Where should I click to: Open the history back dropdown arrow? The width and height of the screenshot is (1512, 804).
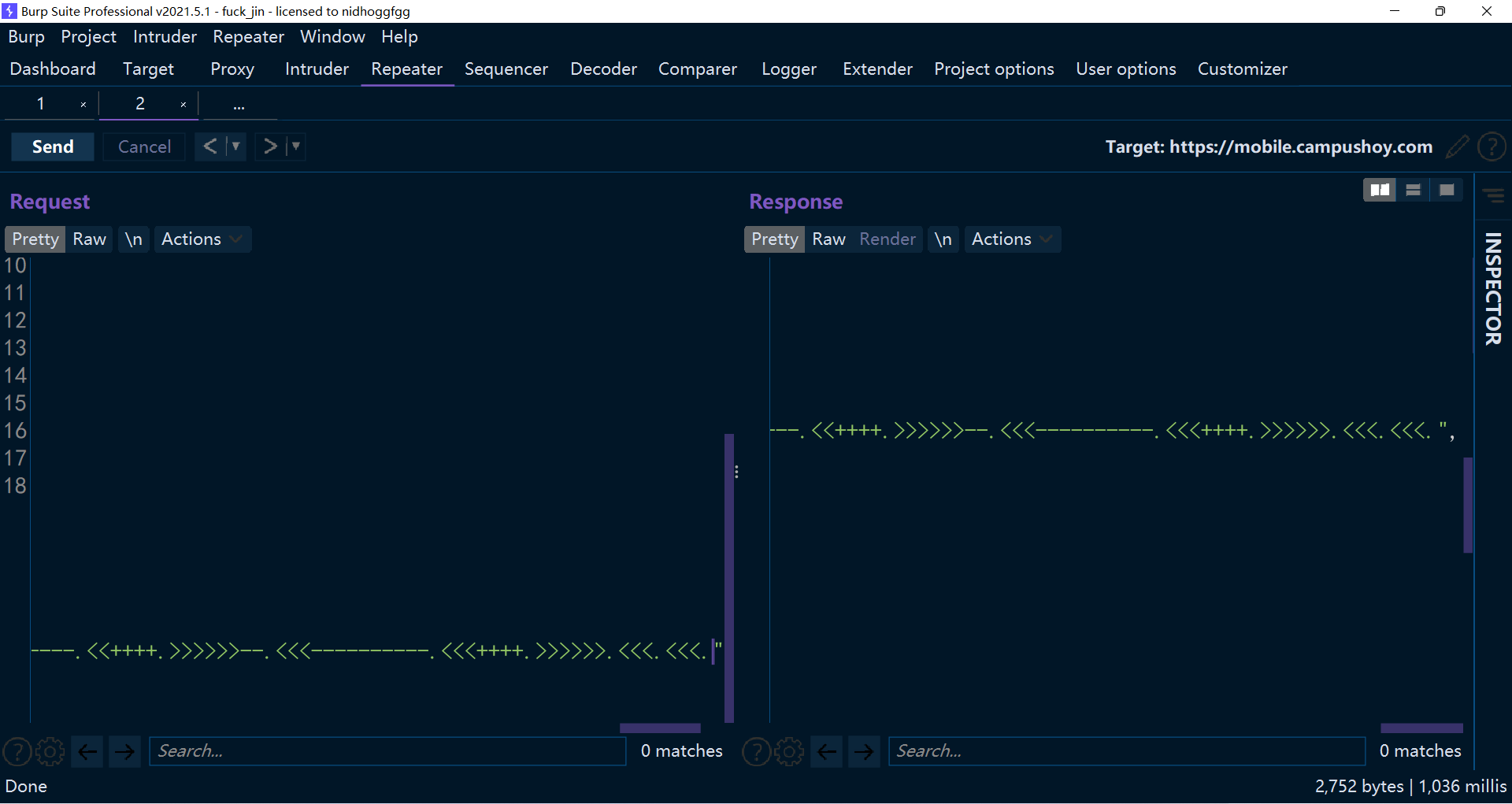click(x=235, y=146)
